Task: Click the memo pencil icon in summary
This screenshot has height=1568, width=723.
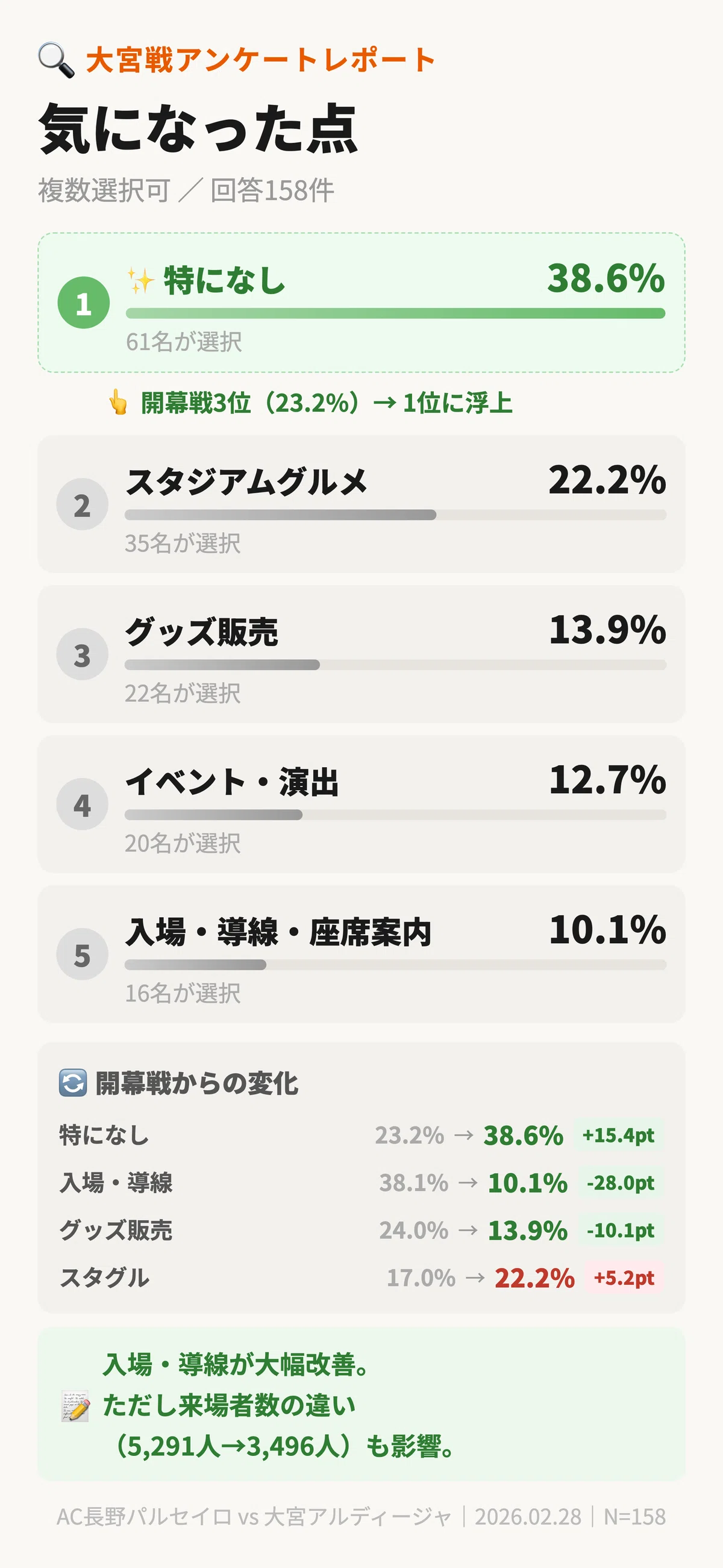Action: [x=76, y=1405]
